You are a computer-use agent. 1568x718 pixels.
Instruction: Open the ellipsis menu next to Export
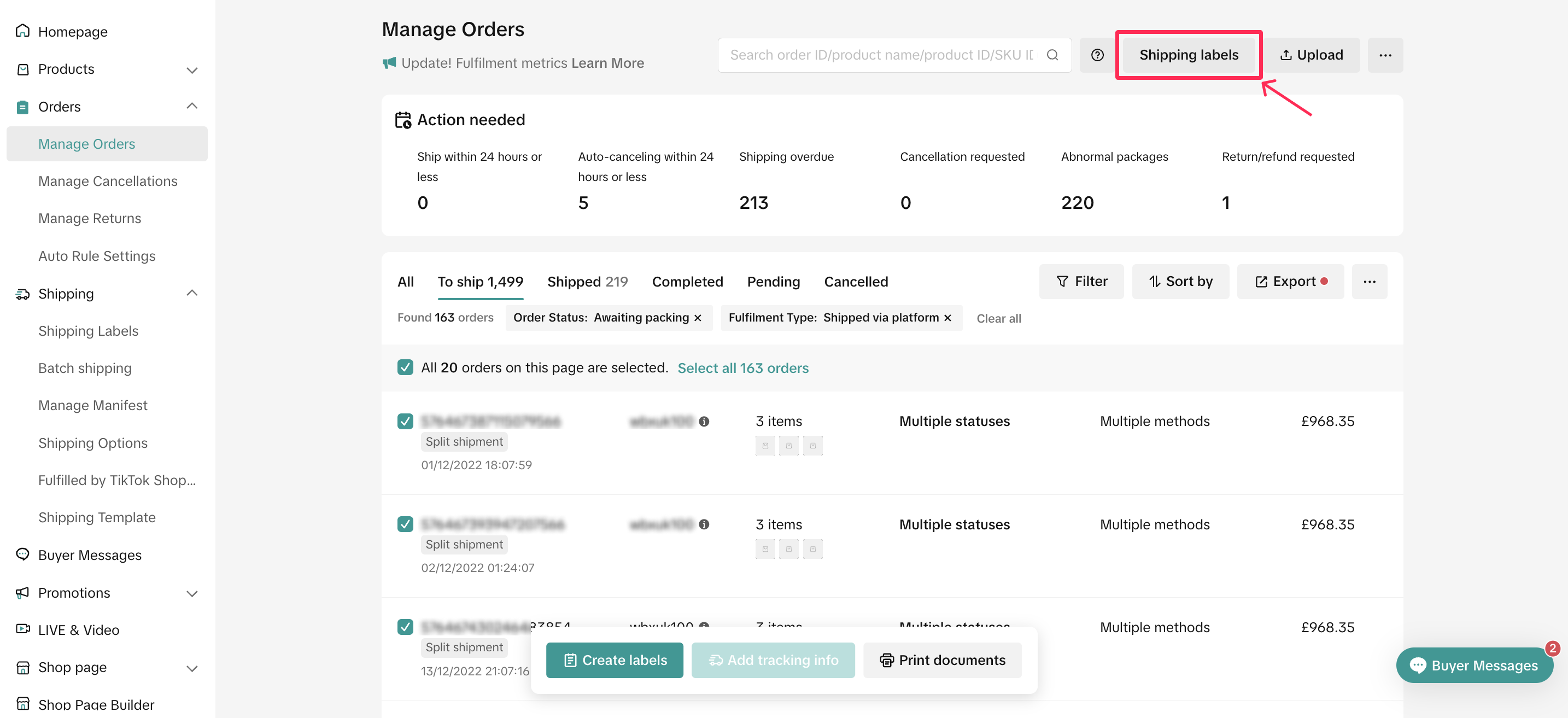pyautogui.click(x=1369, y=282)
